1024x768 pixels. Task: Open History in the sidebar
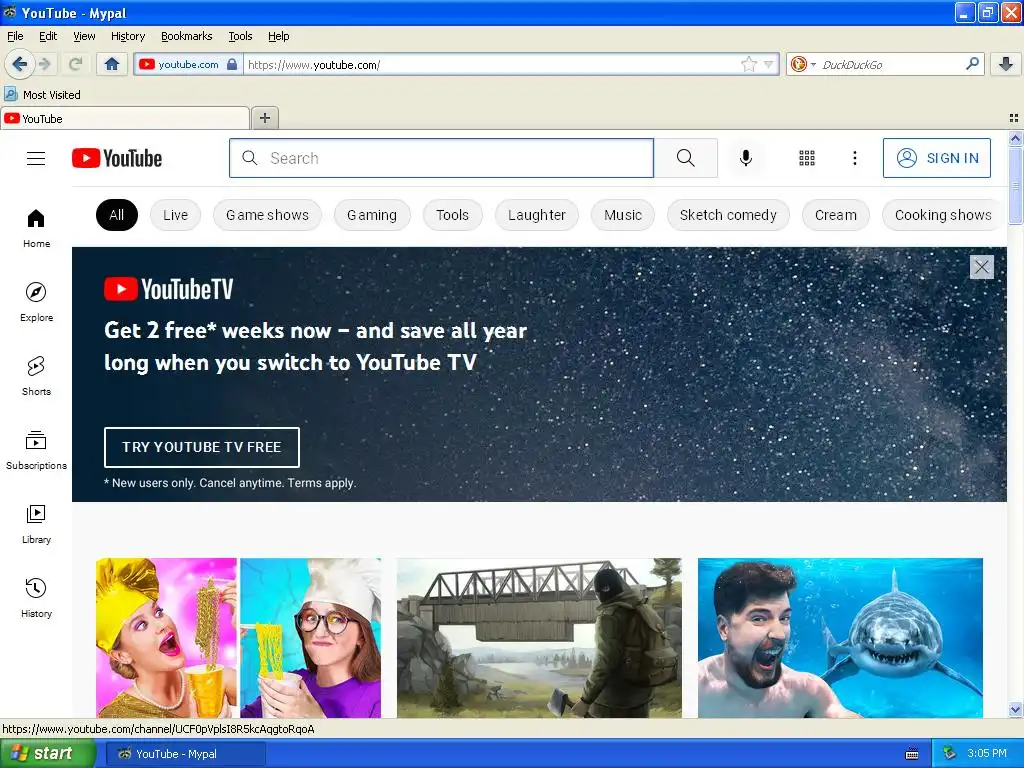coord(36,598)
